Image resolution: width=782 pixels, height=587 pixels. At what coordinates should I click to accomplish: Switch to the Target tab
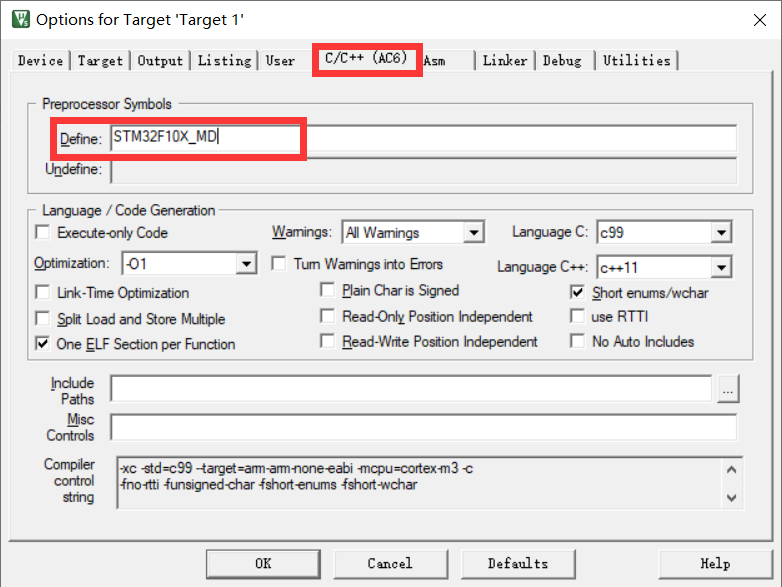click(100, 61)
